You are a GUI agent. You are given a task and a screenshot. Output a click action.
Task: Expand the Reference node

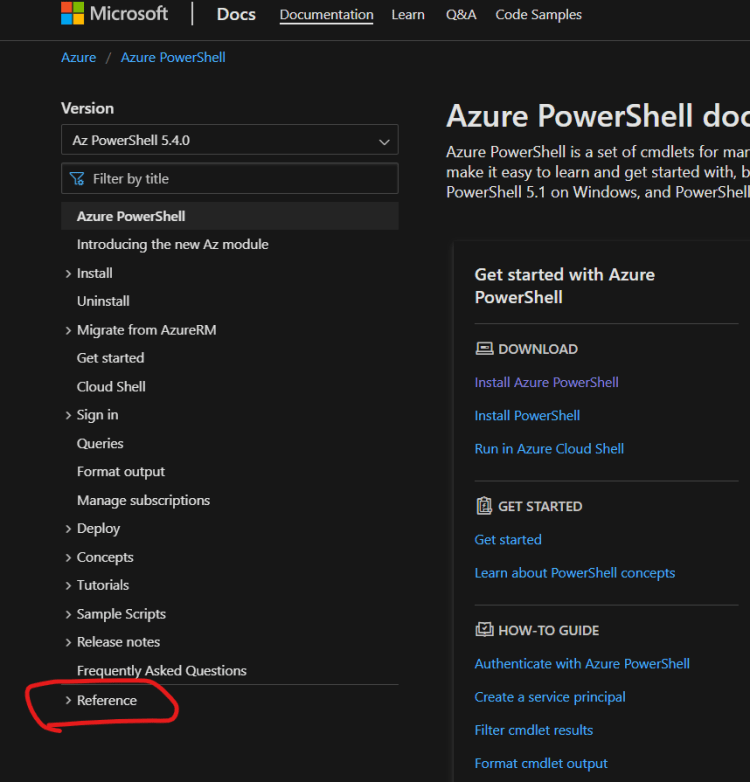[x=68, y=700]
